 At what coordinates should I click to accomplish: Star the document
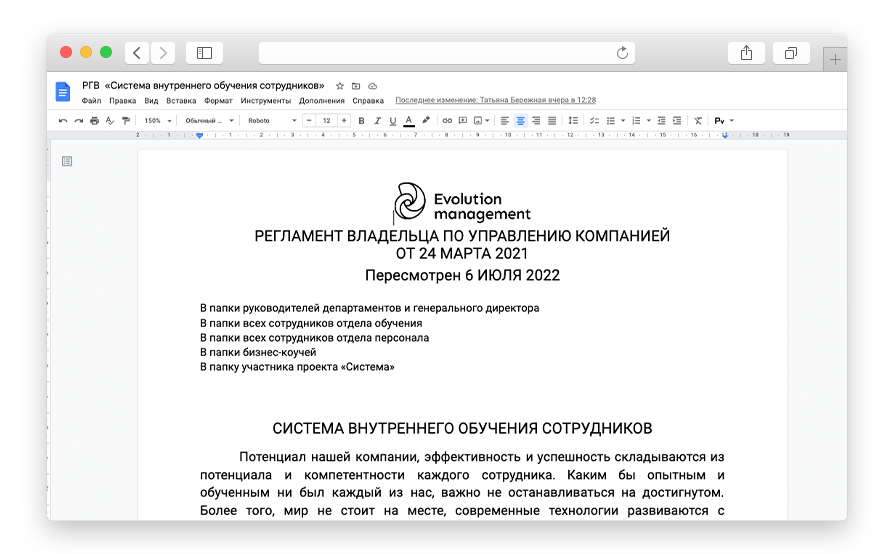point(340,86)
